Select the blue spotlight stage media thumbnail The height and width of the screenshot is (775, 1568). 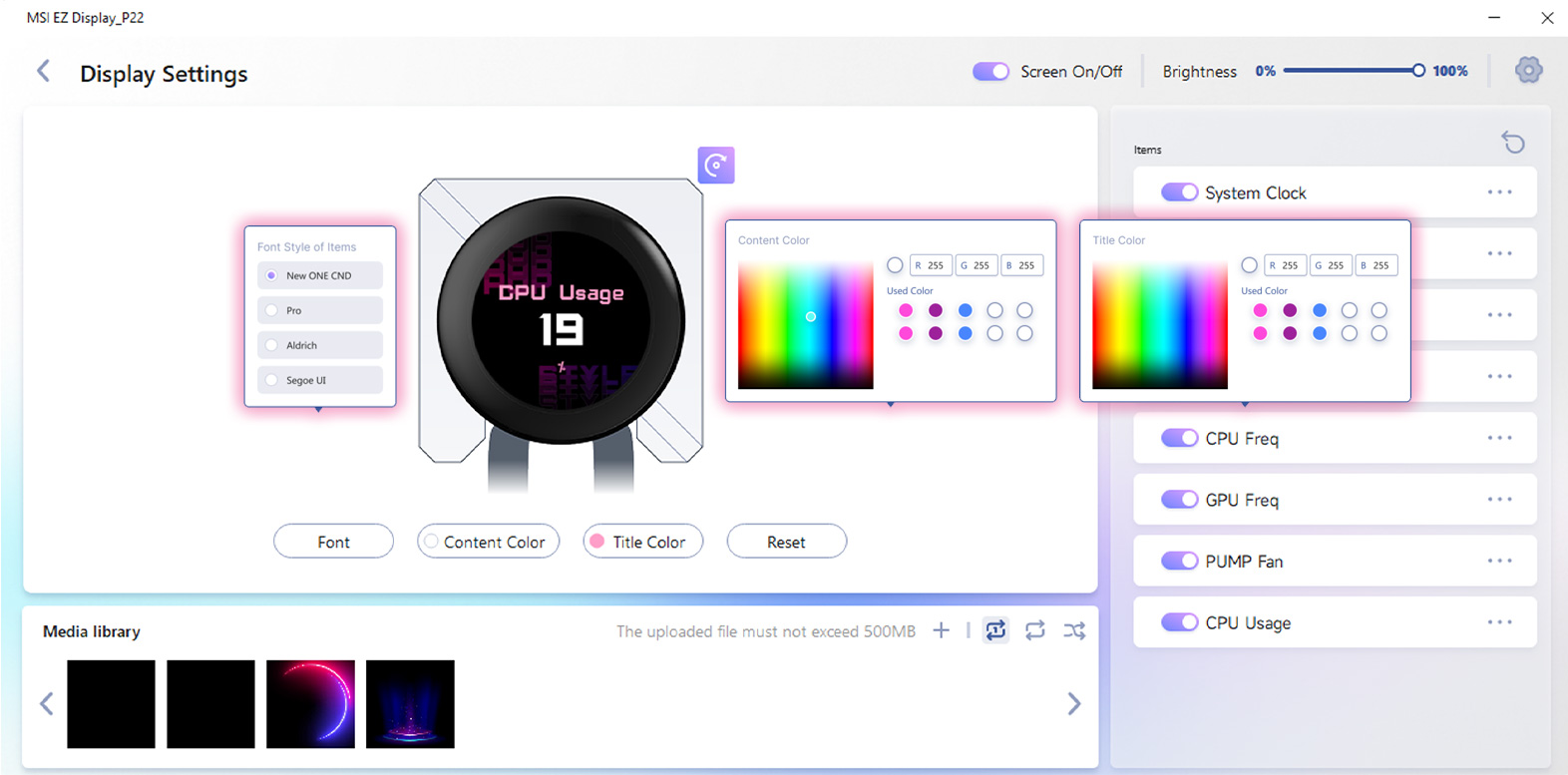(410, 704)
